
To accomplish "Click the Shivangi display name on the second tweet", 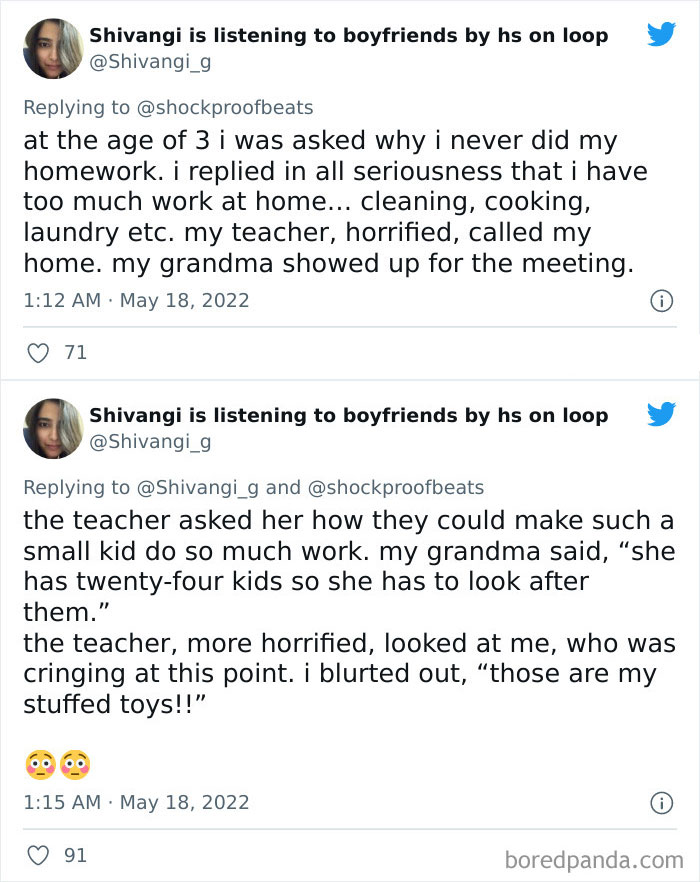I will (348, 415).
